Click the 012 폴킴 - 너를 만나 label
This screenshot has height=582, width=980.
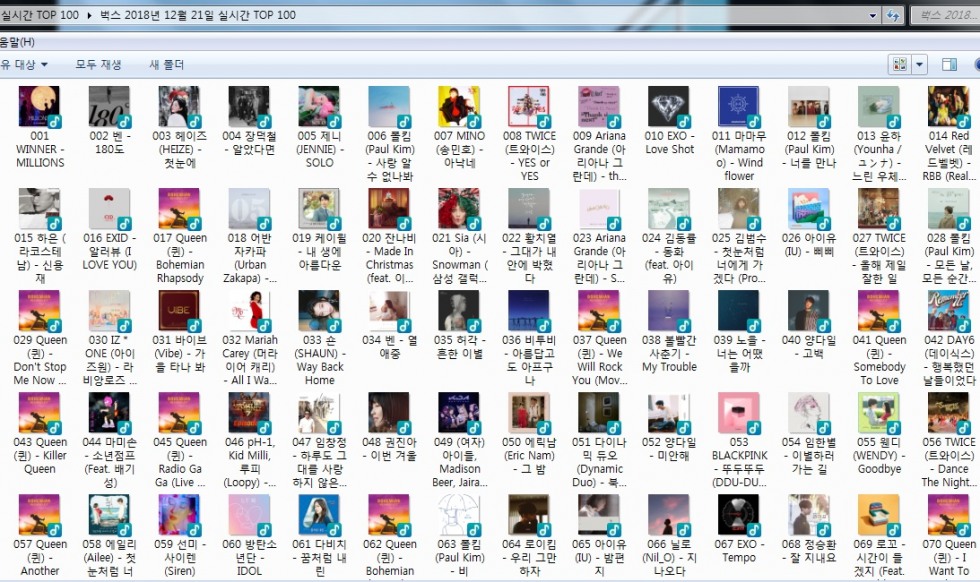[809, 149]
